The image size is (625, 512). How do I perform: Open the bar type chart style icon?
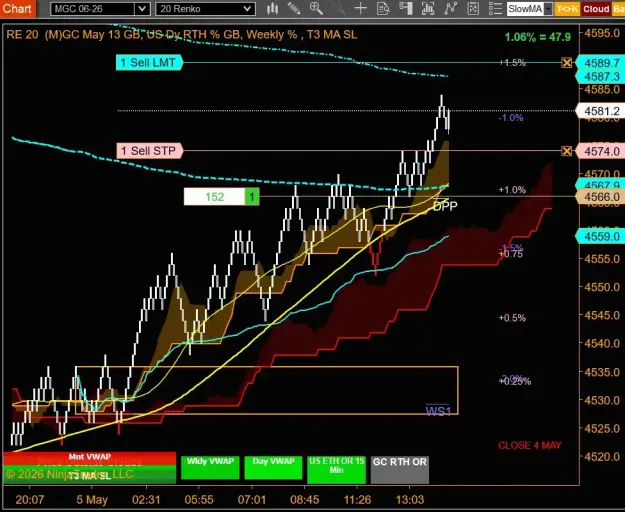pyautogui.click(x=272, y=8)
